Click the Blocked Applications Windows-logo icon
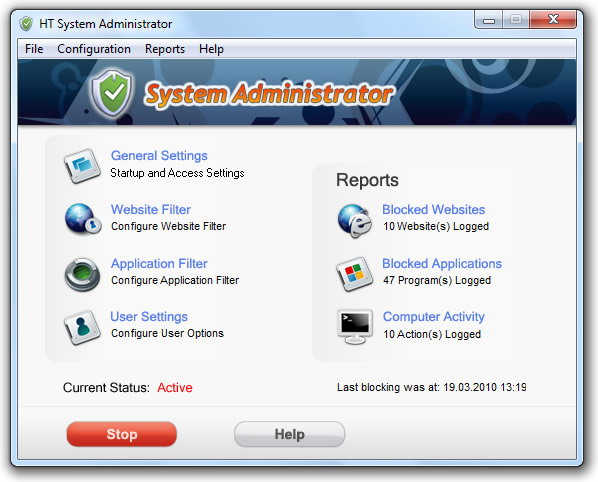 355,274
